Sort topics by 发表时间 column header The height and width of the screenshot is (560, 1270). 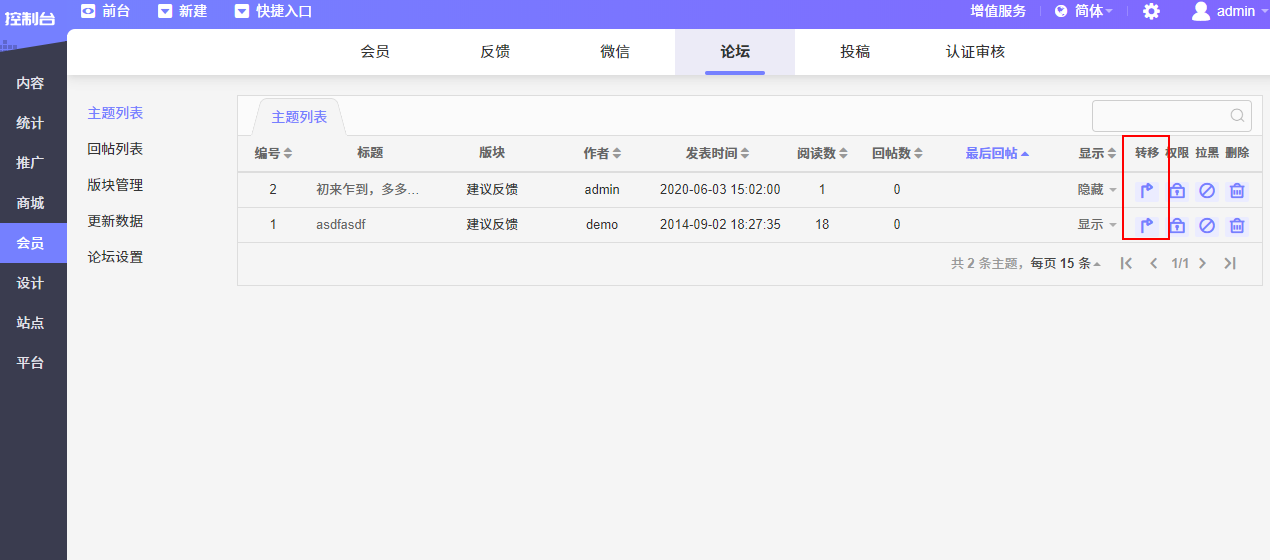coord(717,153)
